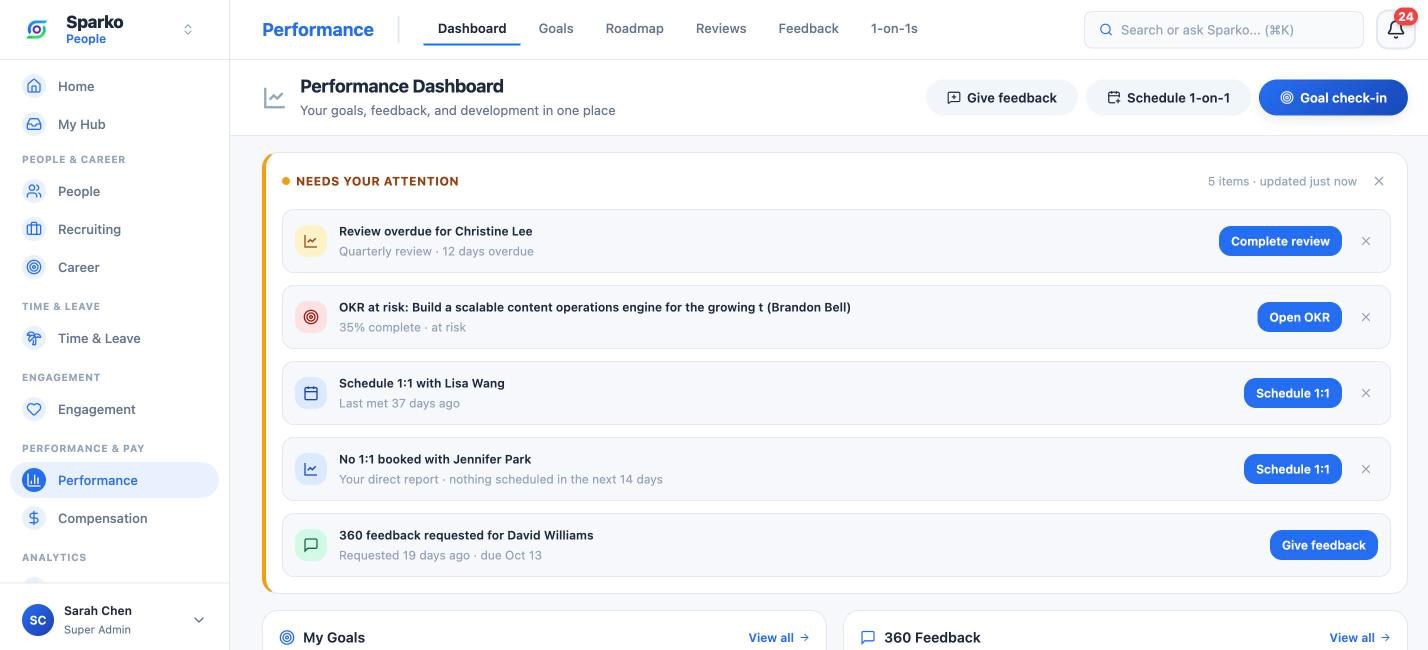This screenshot has height=650, width=1428.
Task: Click the chart icon beside Jennifer Park
Action: click(311, 469)
